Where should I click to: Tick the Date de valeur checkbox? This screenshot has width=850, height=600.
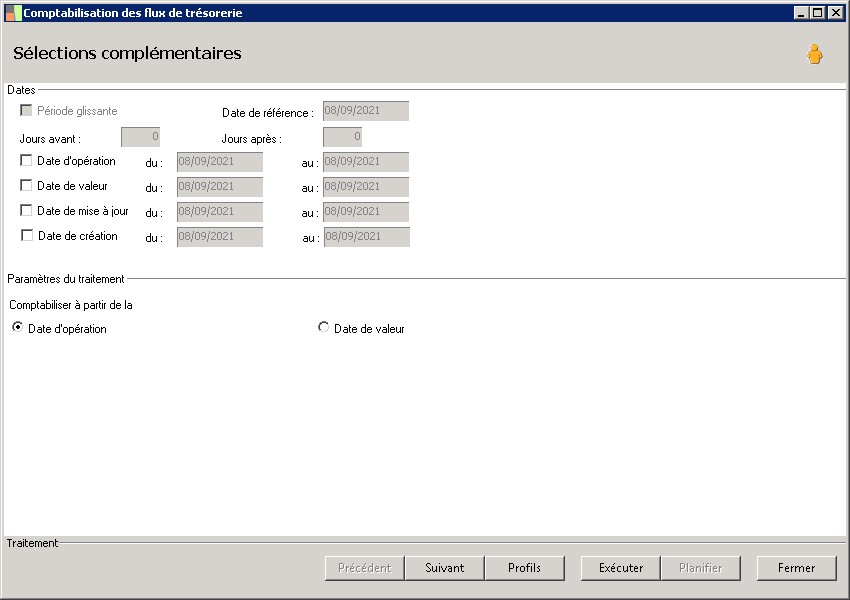(27, 185)
